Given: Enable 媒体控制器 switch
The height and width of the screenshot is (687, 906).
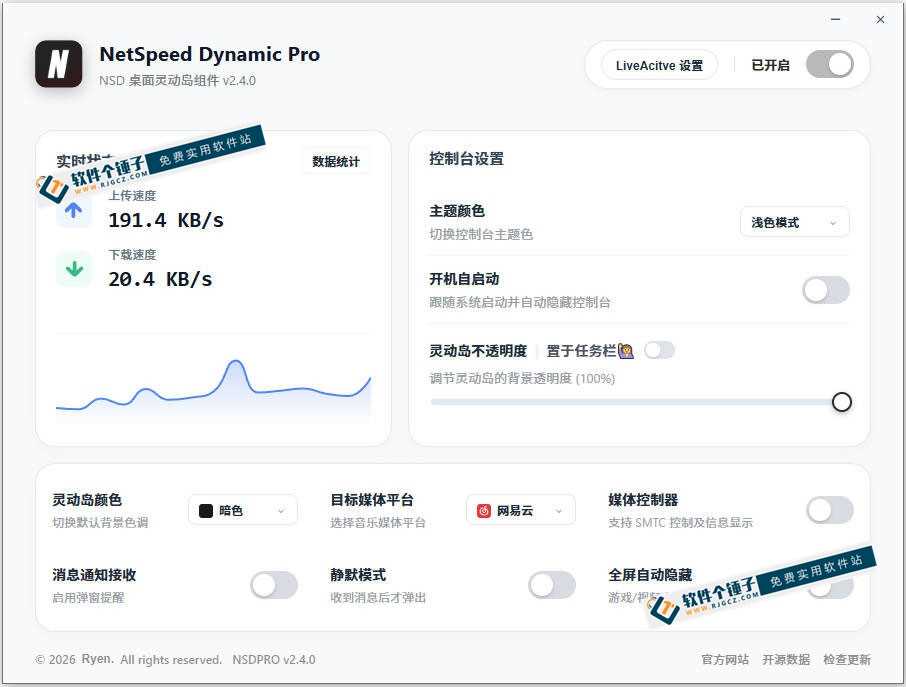Looking at the screenshot, I should [x=830, y=510].
